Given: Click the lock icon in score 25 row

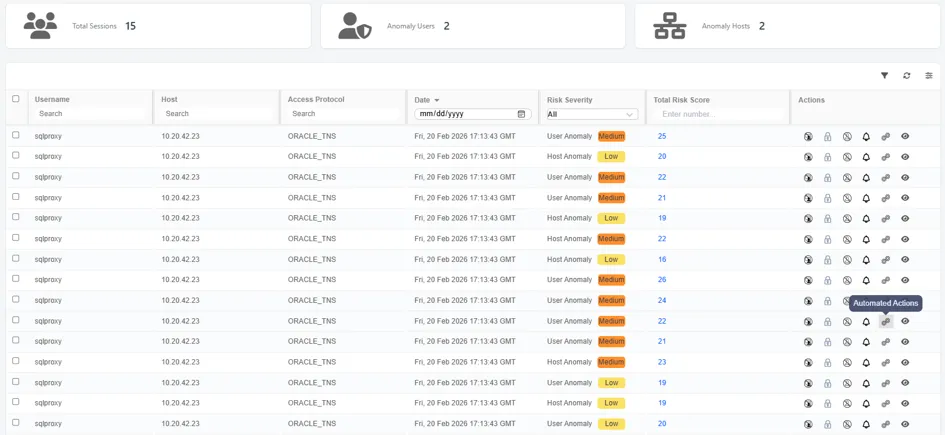Looking at the screenshot, I should (x=827, y=137).
